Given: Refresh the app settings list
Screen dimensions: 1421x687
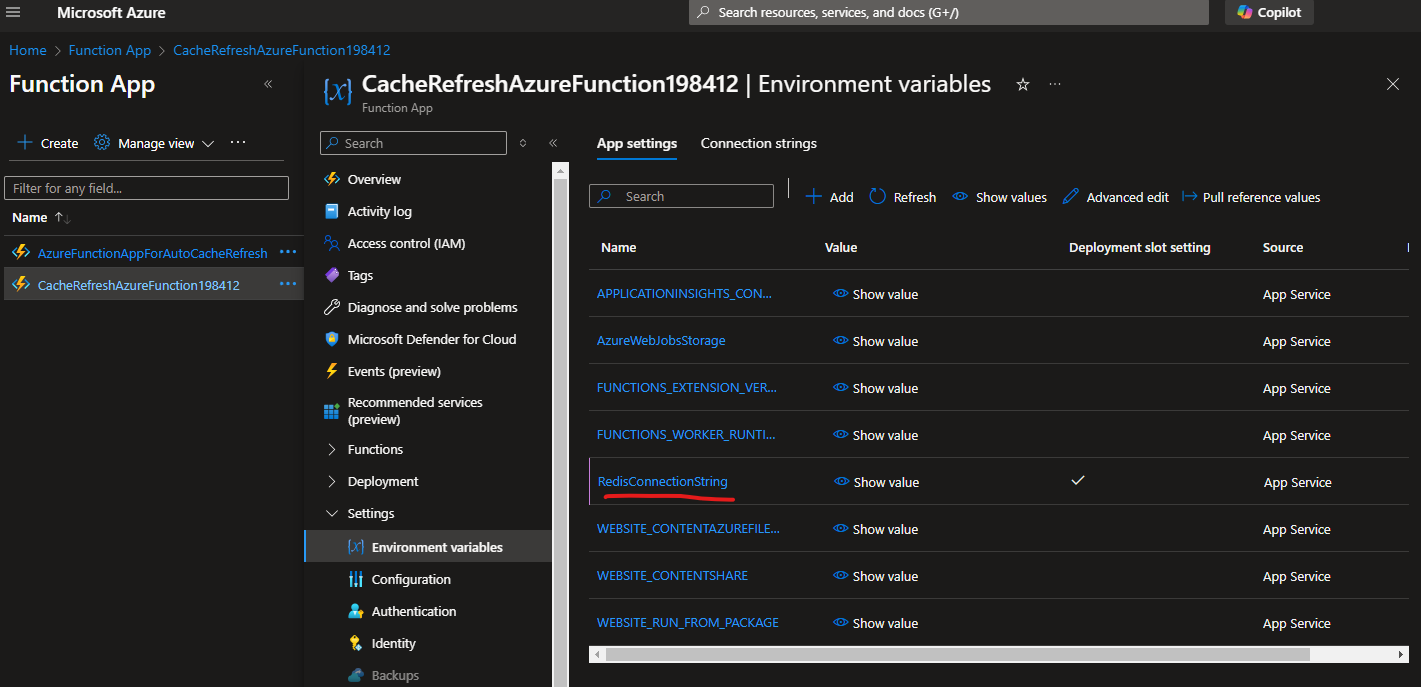Looking at the screenshot, I should click(x=903, y=197).
